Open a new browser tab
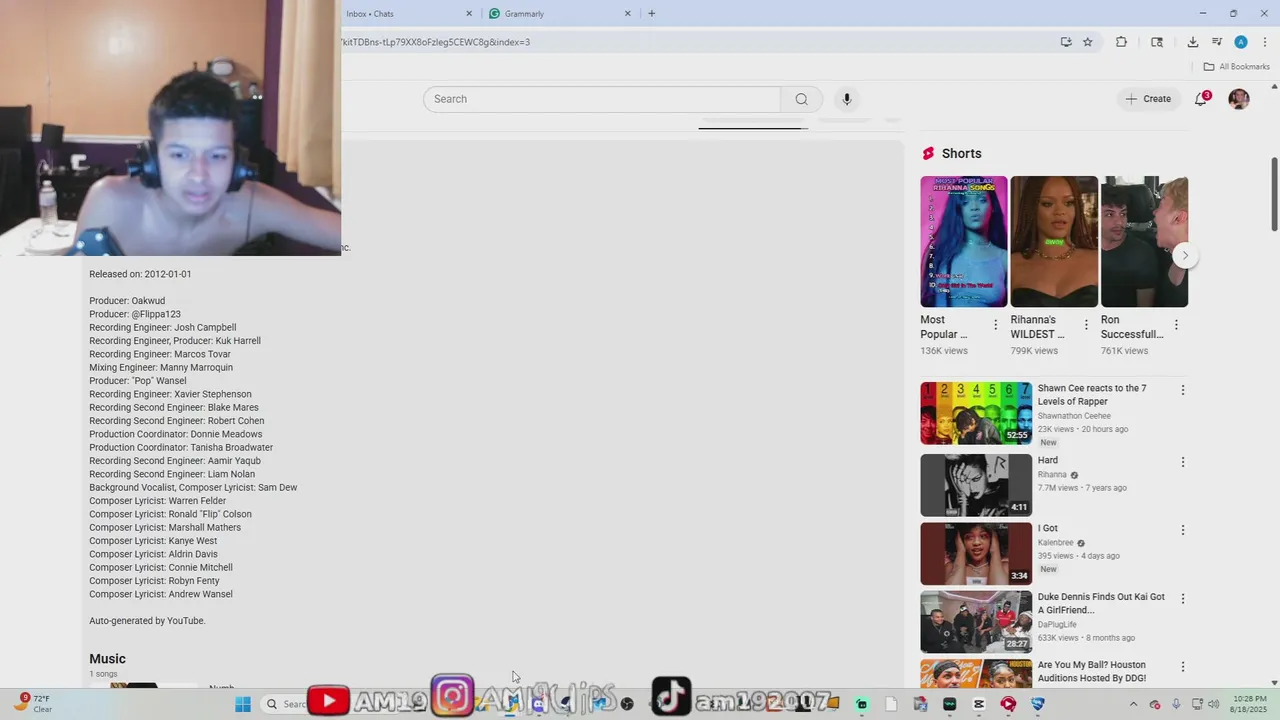Image resolution: width=1280 pixels, height=720 pixels. coord(652,14)
